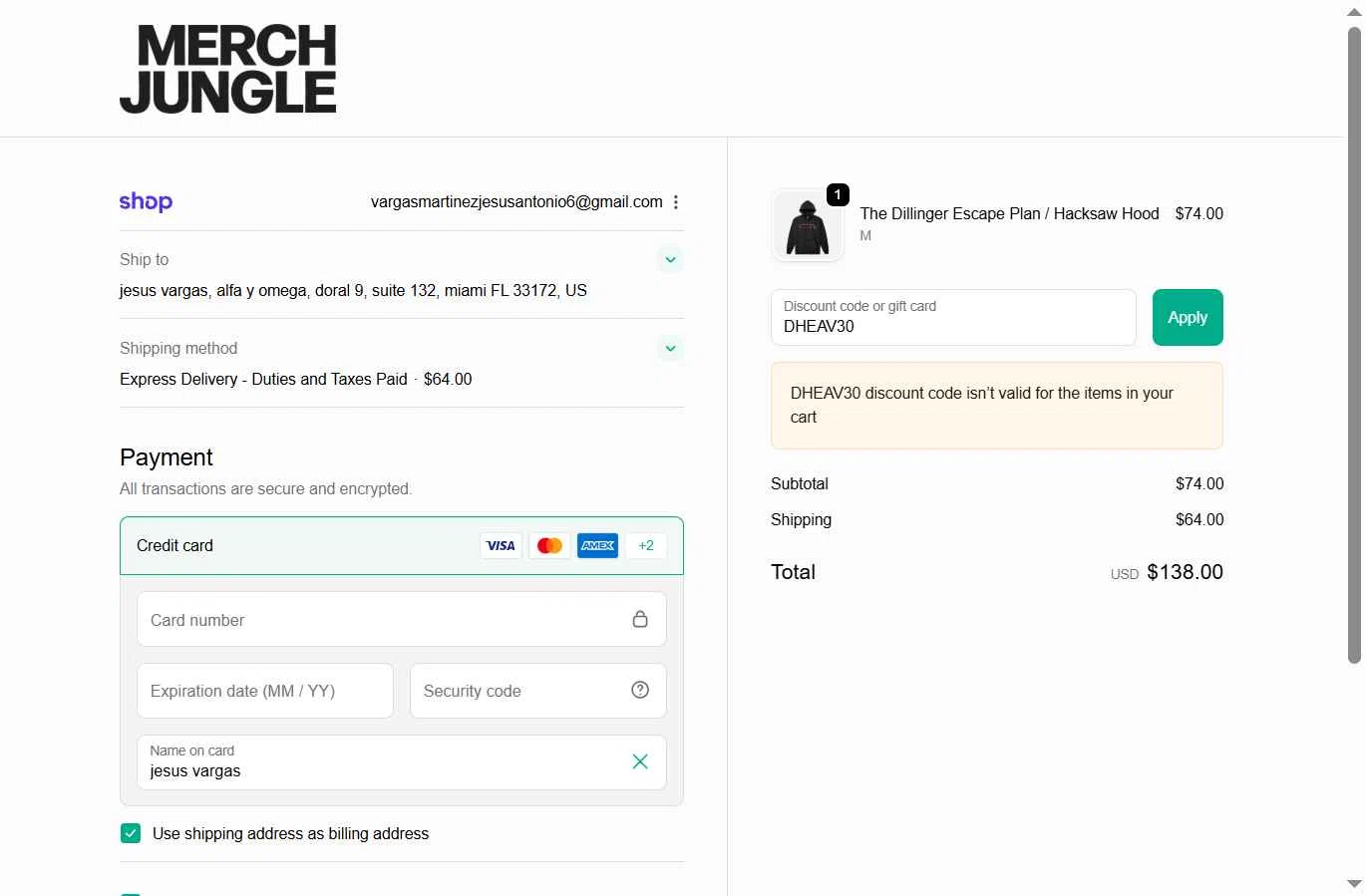Click the Name on card field
The image size is (1366, 896).
(402, 762)
